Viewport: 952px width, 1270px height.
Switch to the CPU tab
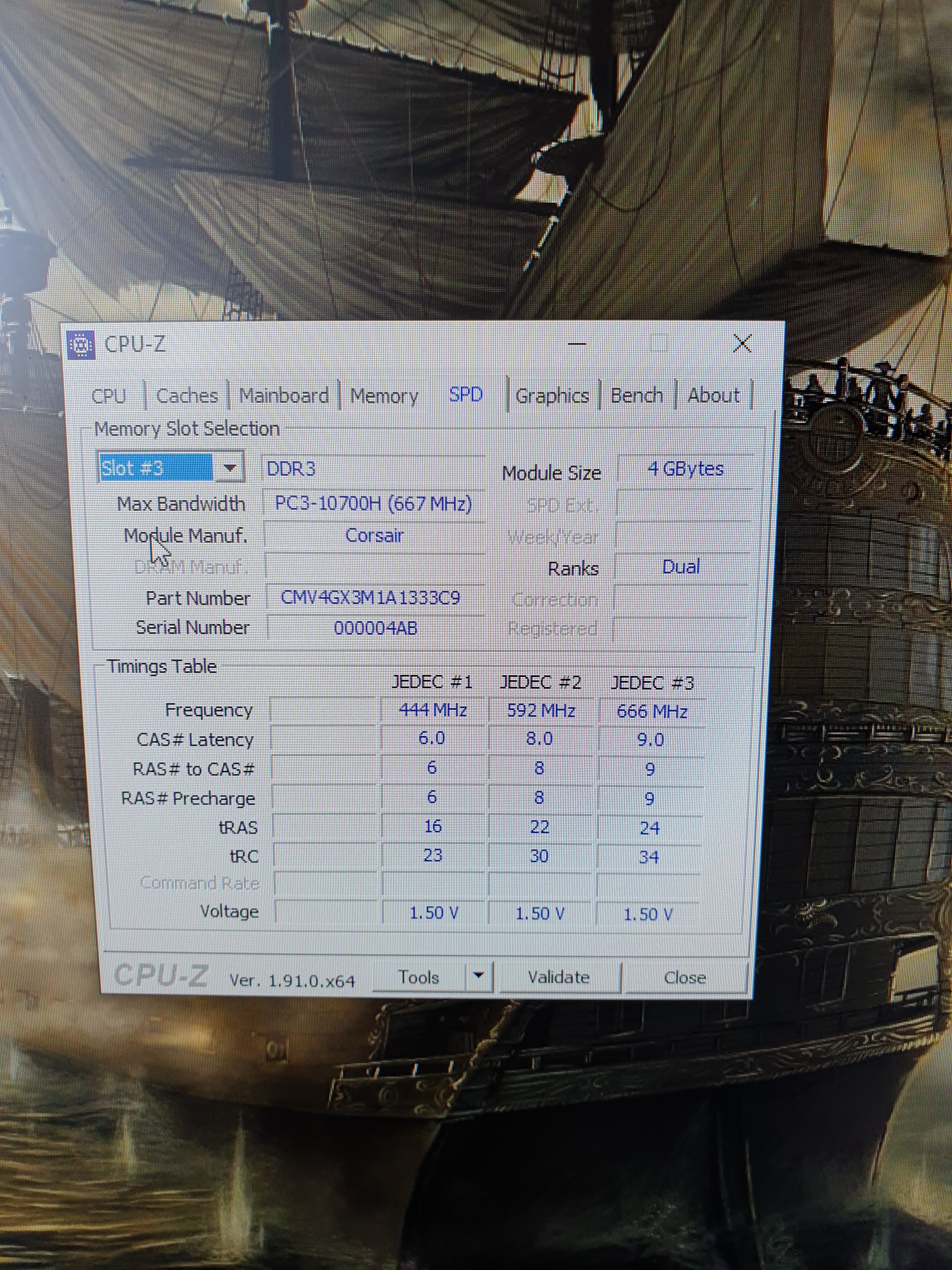coord(109,396)
